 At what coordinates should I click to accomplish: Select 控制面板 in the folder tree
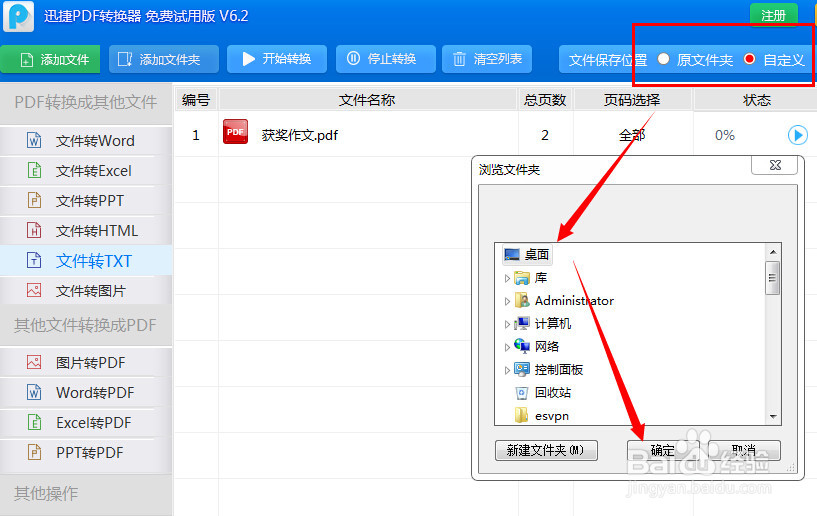(x=559, y=370)
